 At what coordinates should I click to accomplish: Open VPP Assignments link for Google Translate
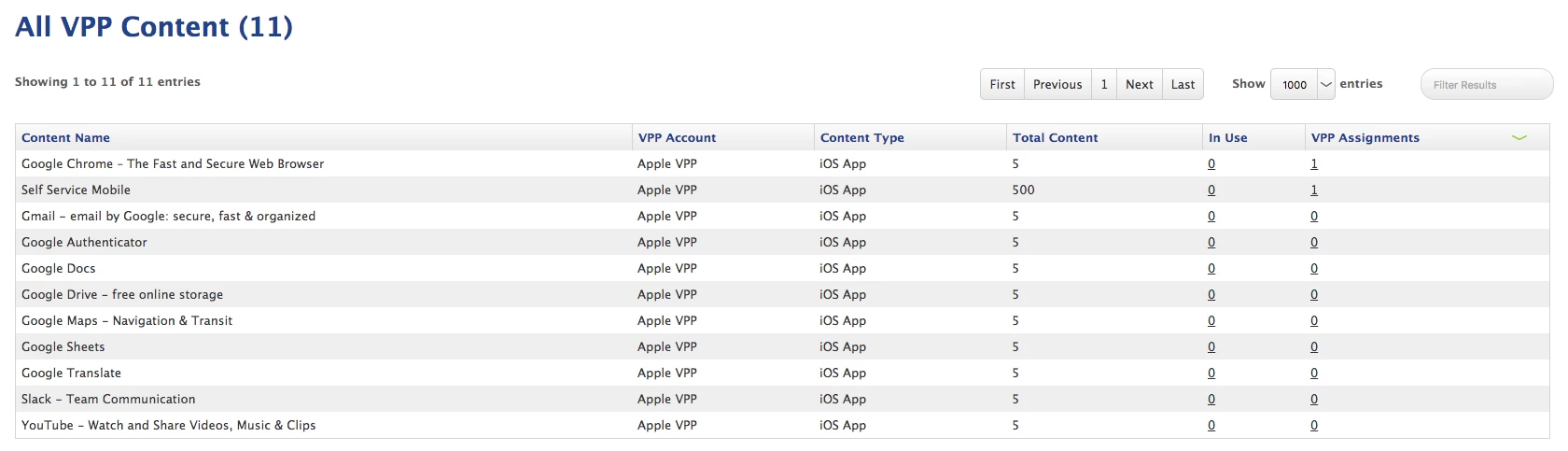(1314, 373)
